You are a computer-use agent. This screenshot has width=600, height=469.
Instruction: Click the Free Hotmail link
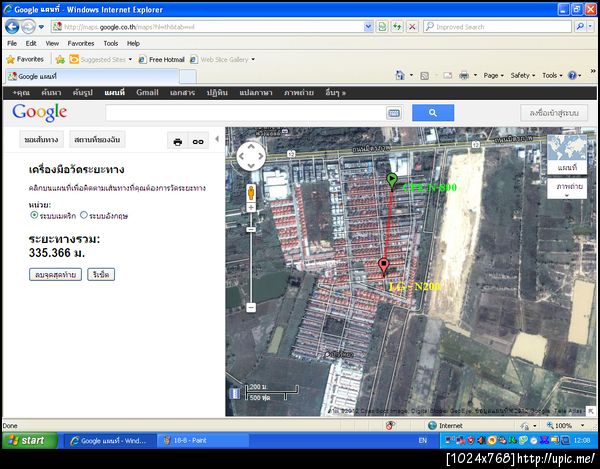coord(162,59)
